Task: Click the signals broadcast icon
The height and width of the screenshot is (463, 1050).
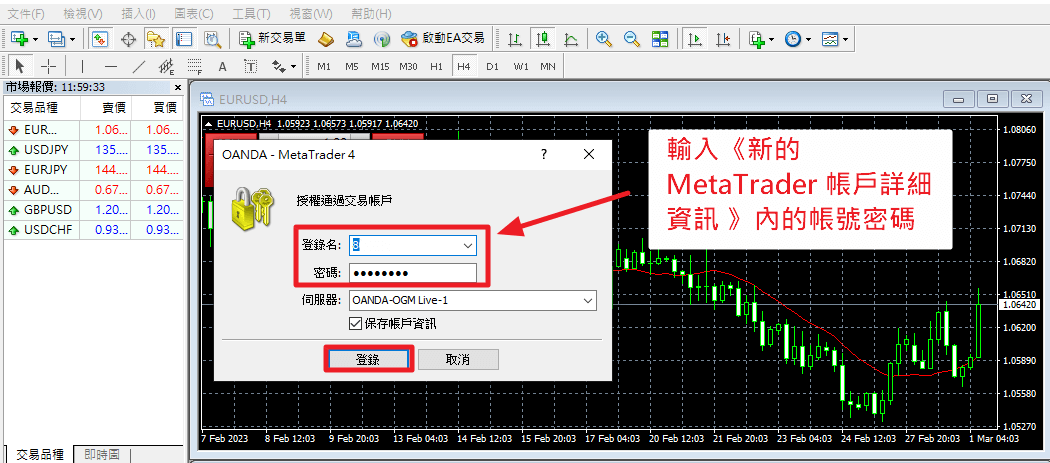Action: [381, 39]
